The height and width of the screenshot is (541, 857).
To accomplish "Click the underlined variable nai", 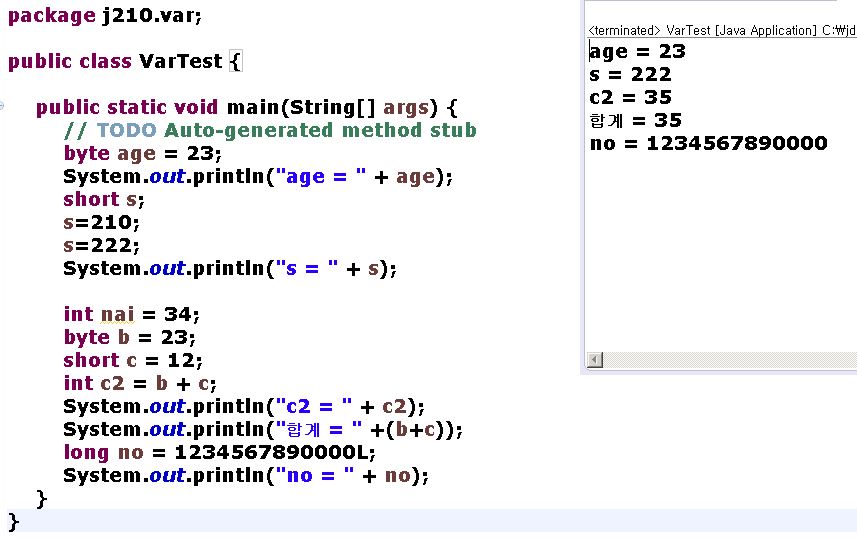I will [118, 314].
